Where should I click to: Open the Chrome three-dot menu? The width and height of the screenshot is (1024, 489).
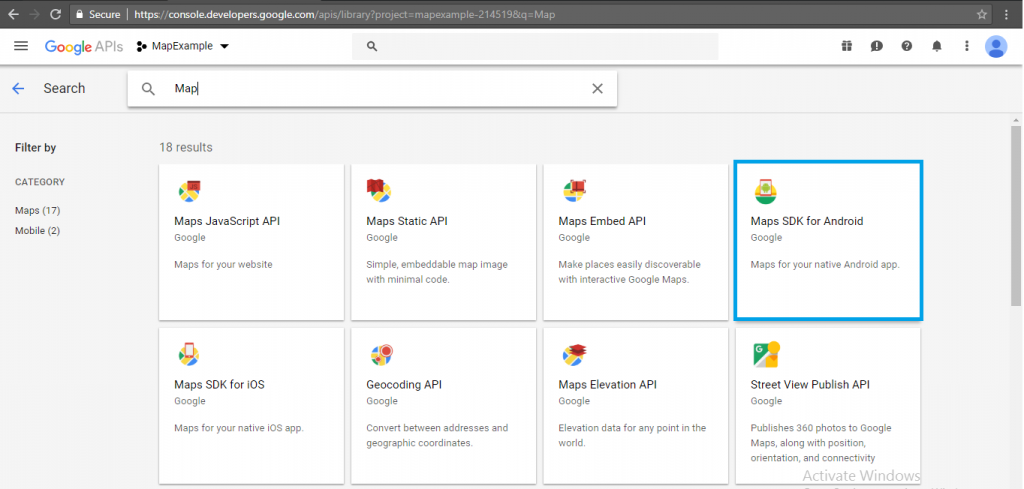tap(1006, 14)
